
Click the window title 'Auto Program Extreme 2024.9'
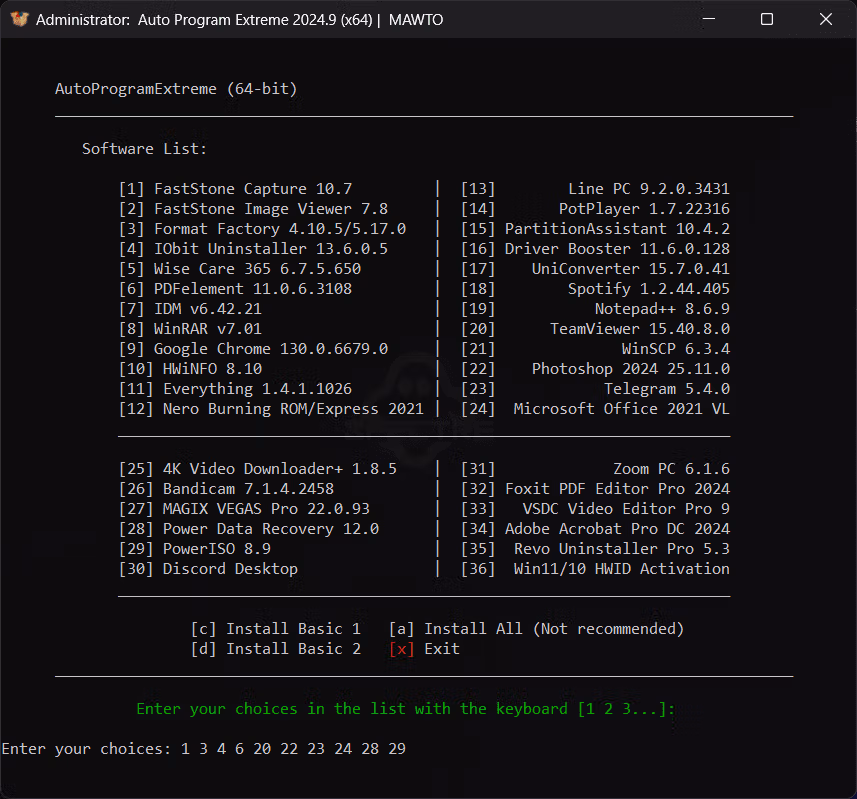(237, 20)
